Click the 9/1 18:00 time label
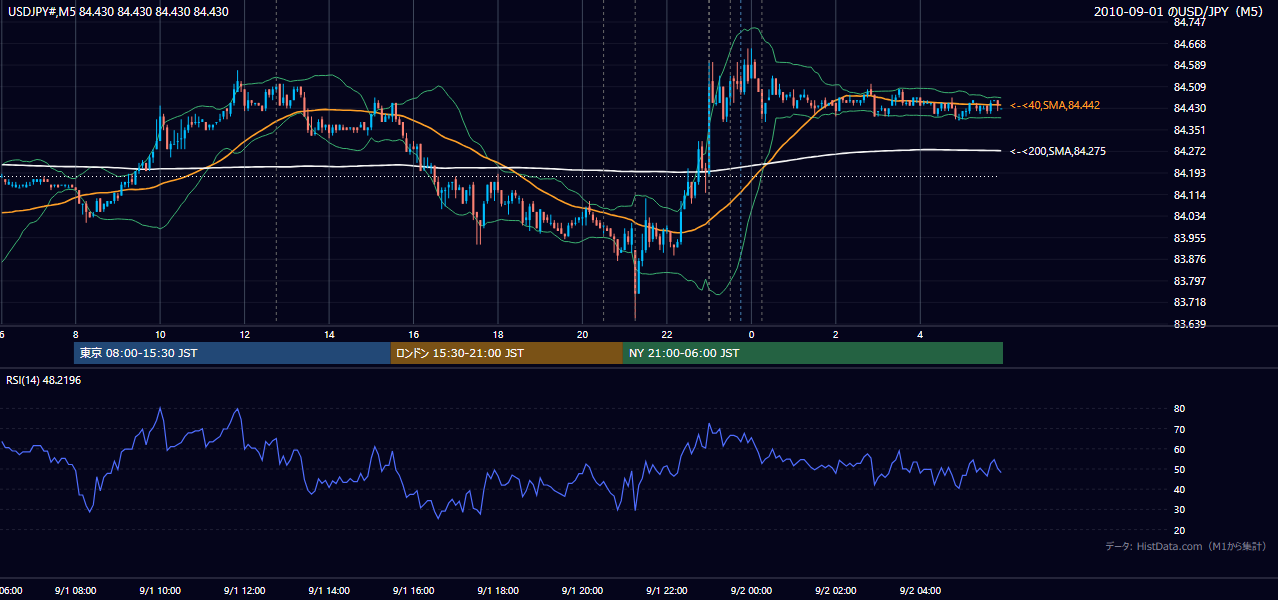Viewport: 1278px width, 600px height. 498,591
